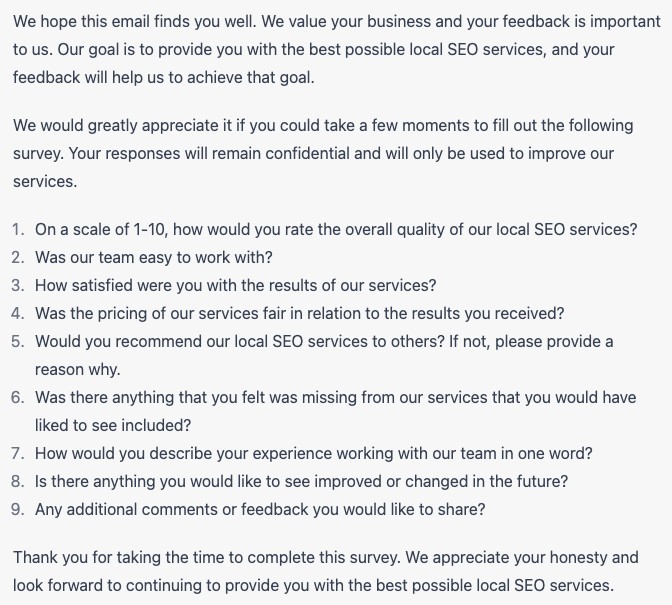Click question 7 about experience in one word
Screen dimensions: 672x605
(313, 453)
